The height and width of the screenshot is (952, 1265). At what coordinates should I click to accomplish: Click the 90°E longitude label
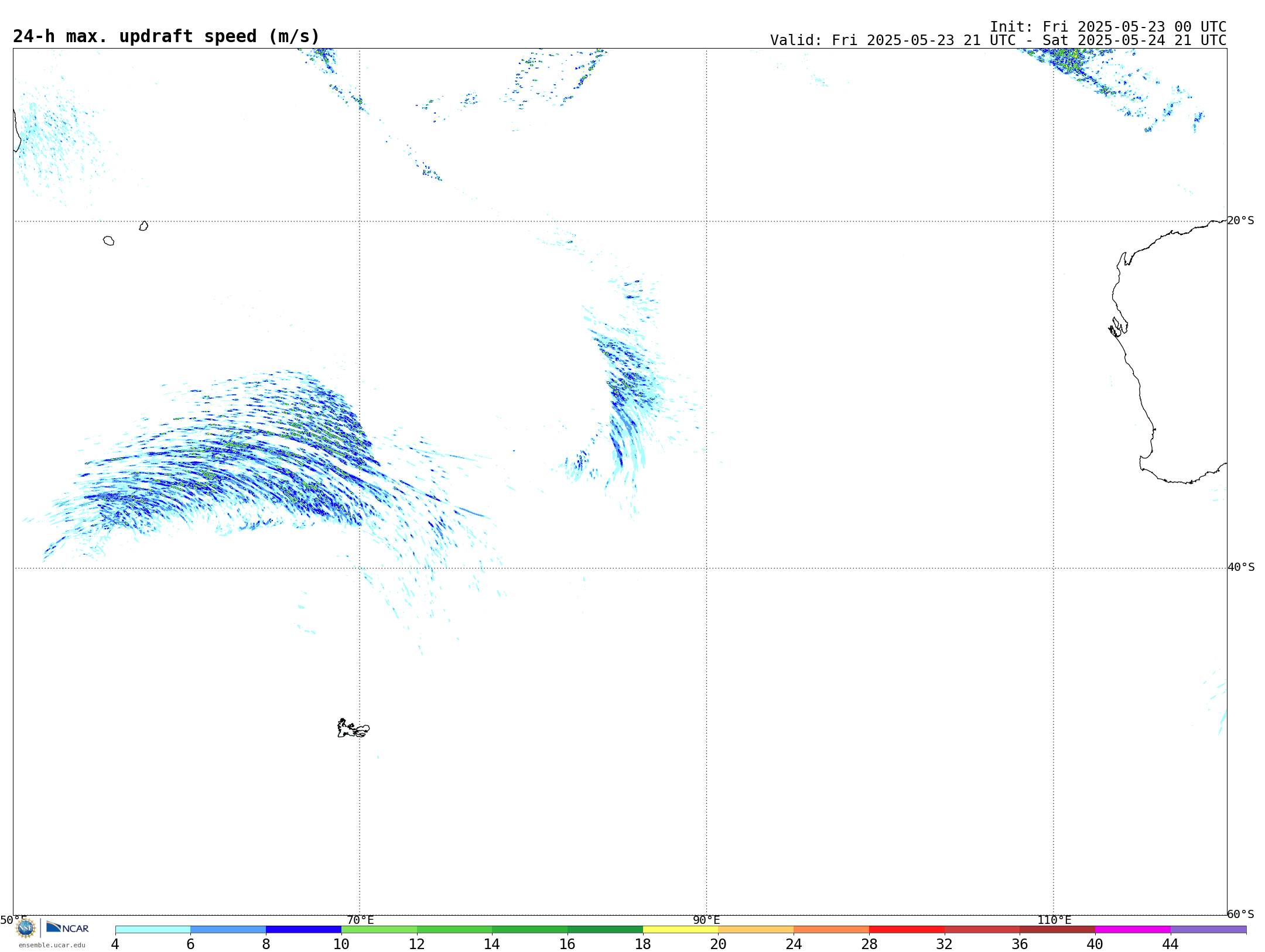click(706, 920)
